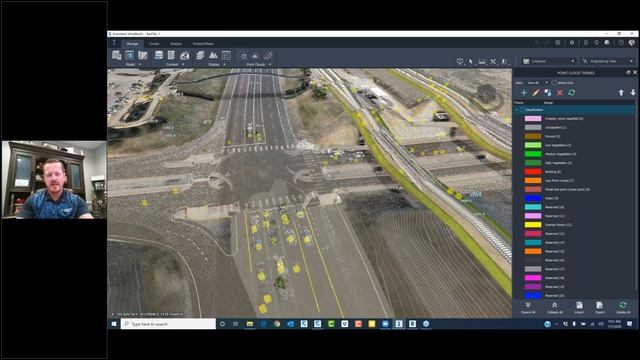This screenshot has width=640, height=360.
Task: Click the measure tool in utility bar
Action: coord(482,61)
